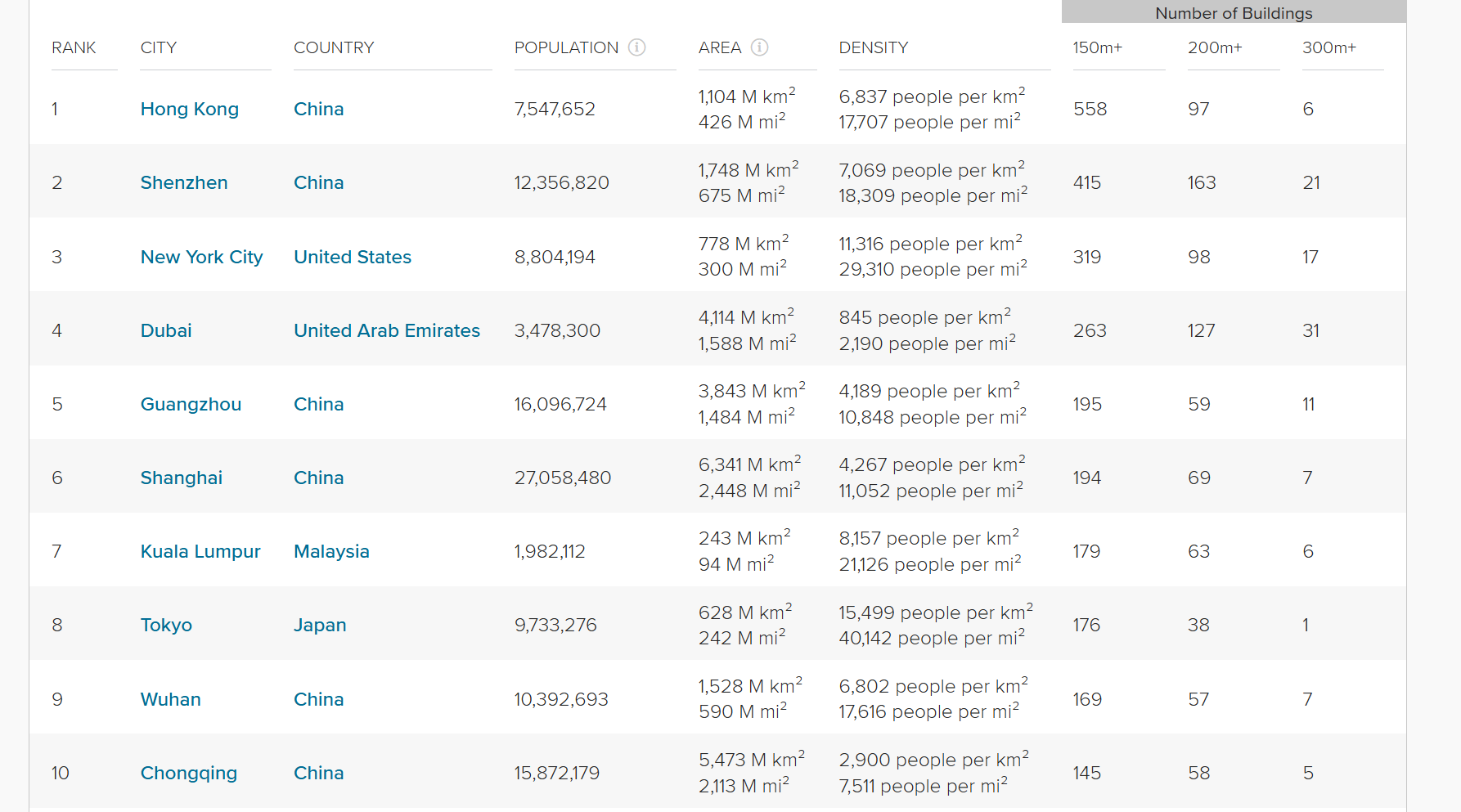Image resolution: width=1461 pixels, height=812 pixels.
Task: Open the Hong Kong city link
Action: point(190,109)
